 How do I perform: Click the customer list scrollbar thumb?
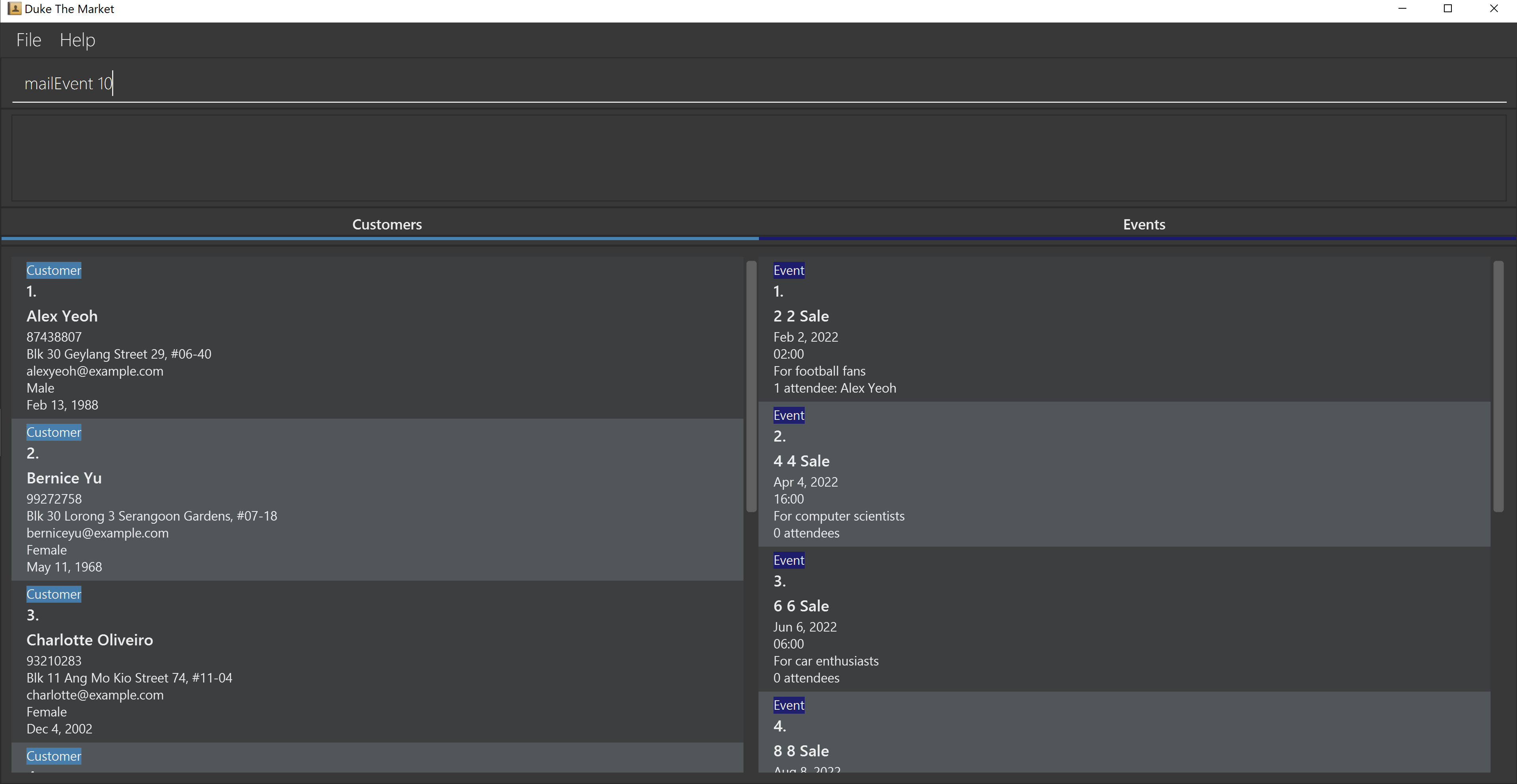click(751, 386)
